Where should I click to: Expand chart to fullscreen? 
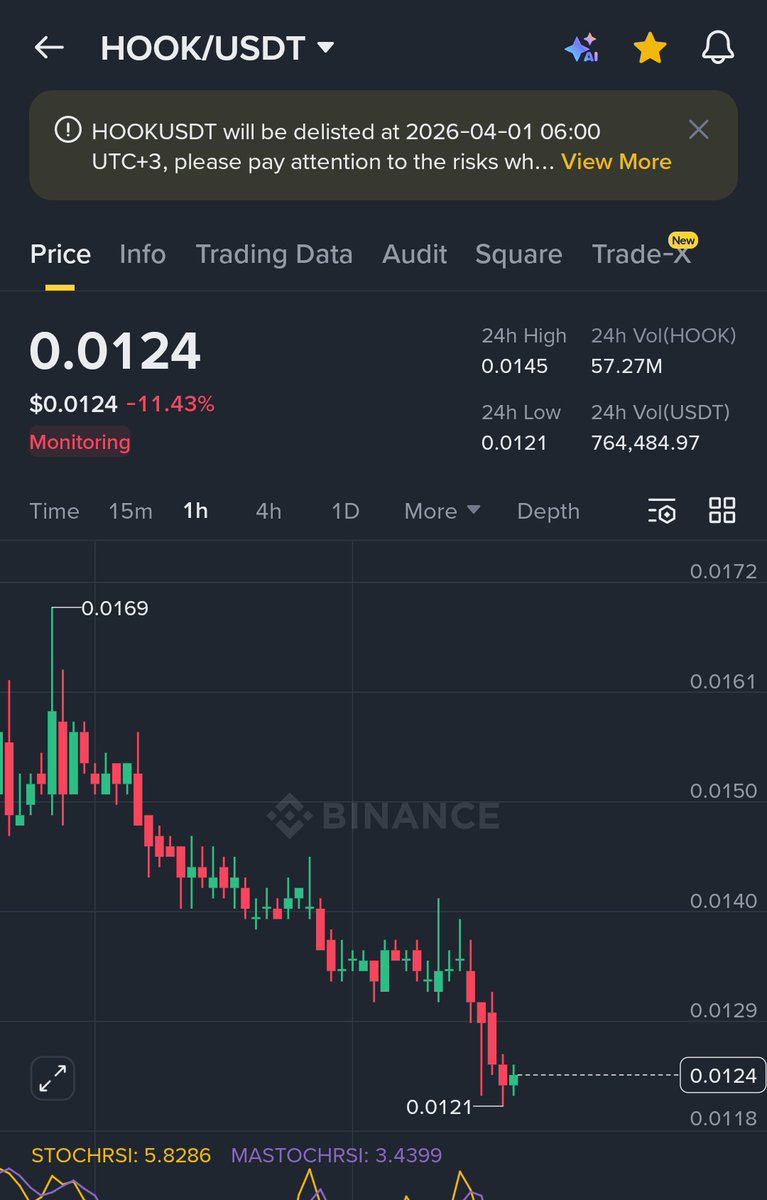52,1079
